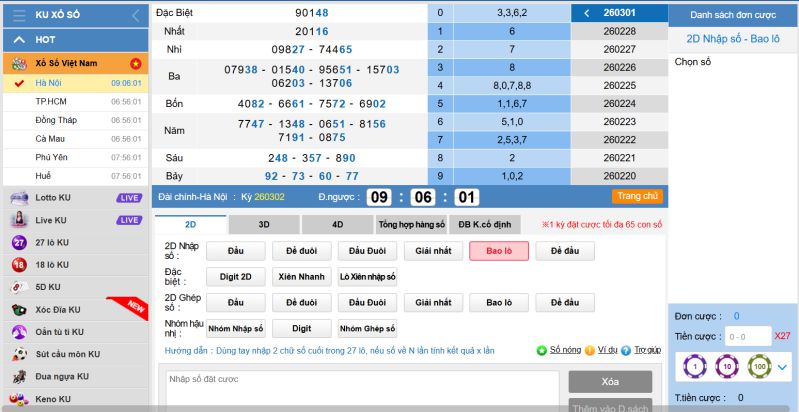The image size is (799, 412).
Task: Choose Nhóm Ghép số option
Action: click(367, 328)
